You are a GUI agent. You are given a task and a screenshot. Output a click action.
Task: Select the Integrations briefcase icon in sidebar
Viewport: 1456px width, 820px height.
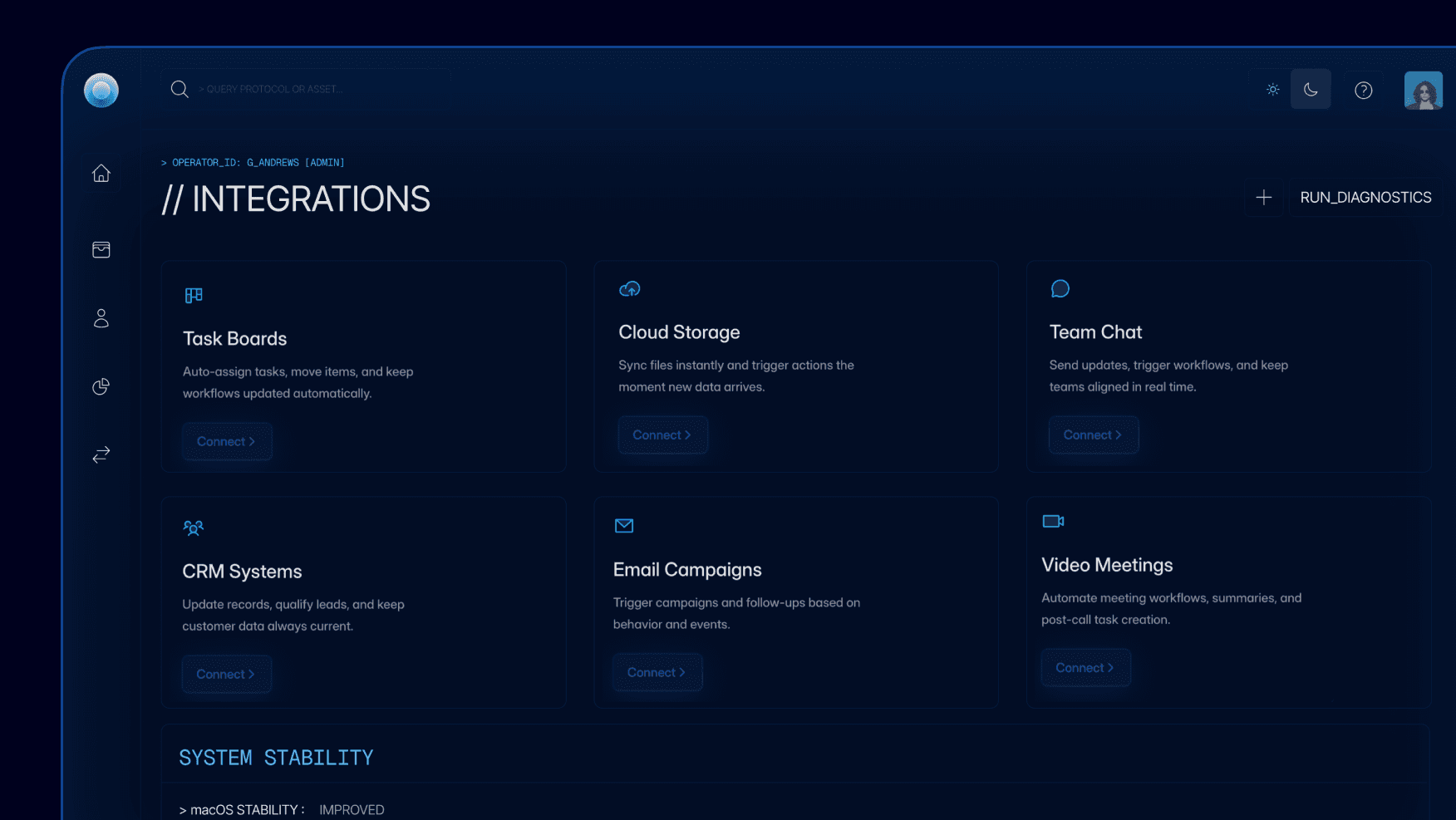click(x=101, y=249)
